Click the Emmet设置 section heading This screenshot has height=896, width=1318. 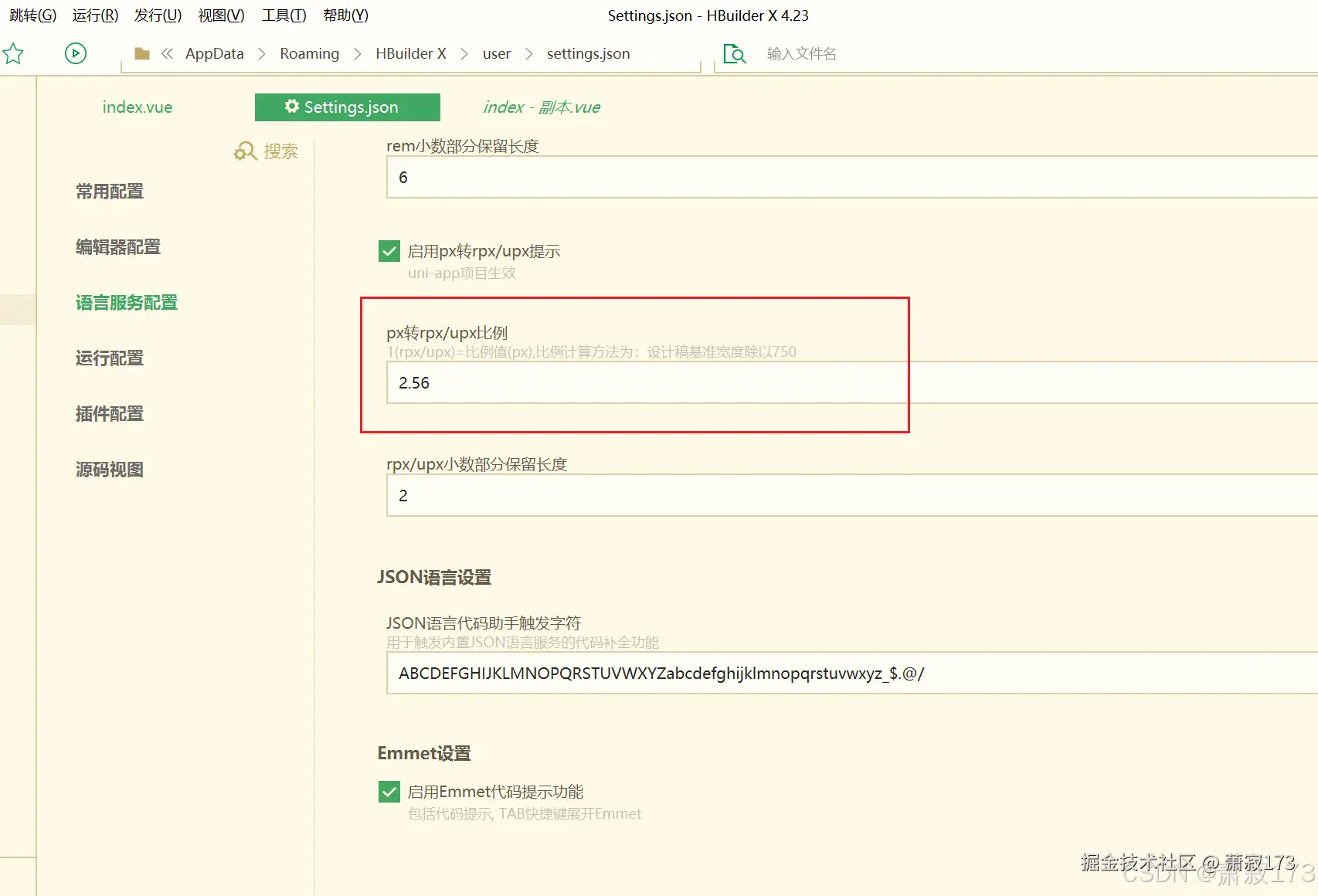click(424, 753)
